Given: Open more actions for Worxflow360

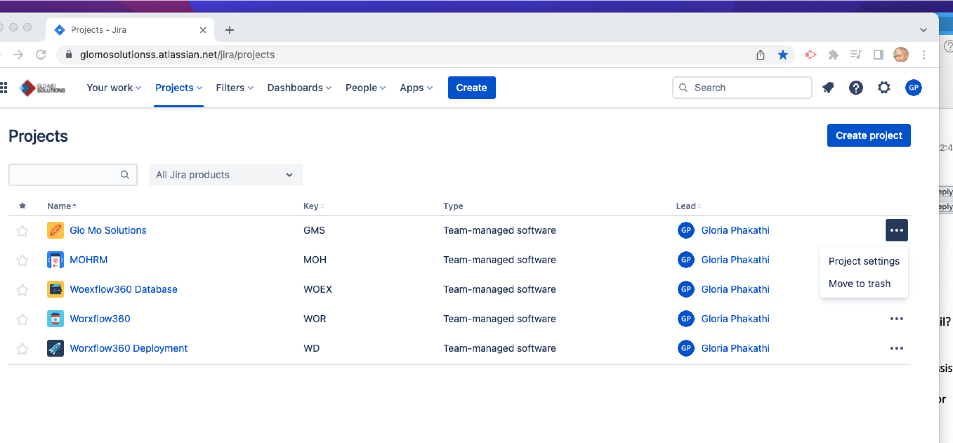Looking at the screenshot, I should pos(896,318).
